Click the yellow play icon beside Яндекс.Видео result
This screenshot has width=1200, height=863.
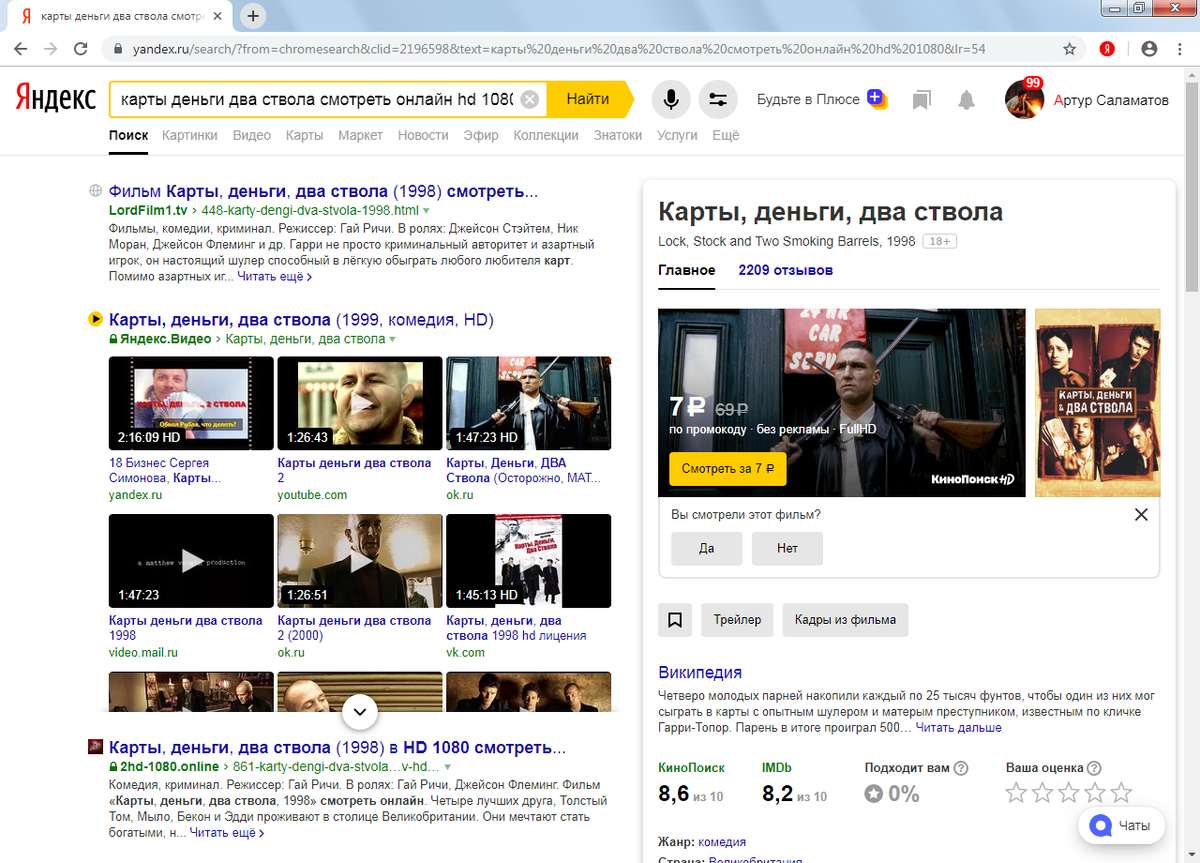pos(95,320)
